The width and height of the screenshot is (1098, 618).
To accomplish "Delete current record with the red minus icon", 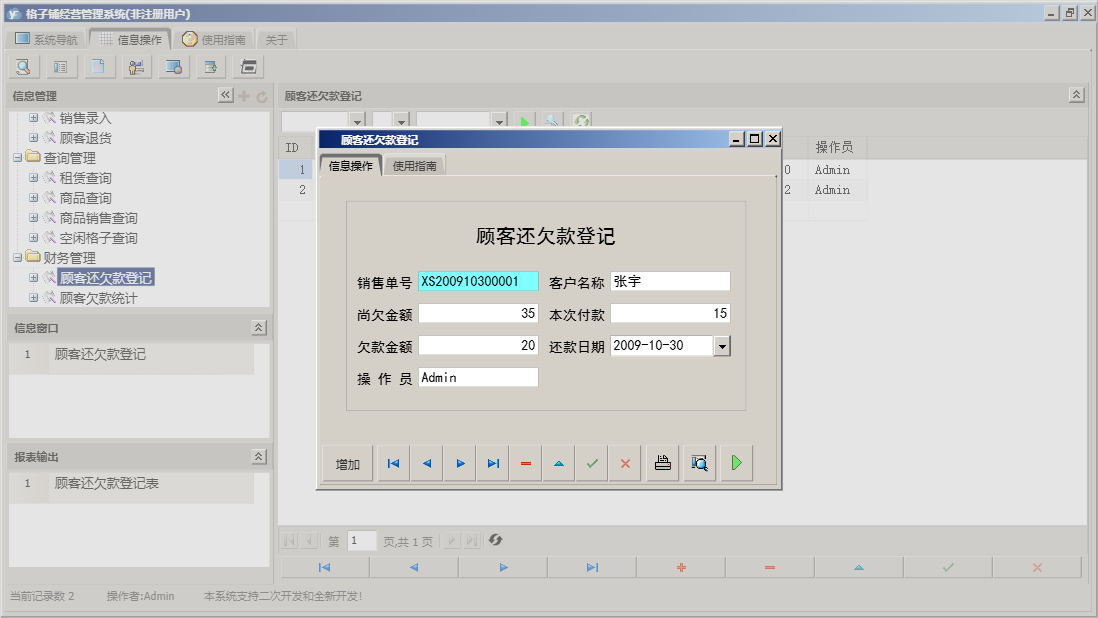I will coord(525,462).
